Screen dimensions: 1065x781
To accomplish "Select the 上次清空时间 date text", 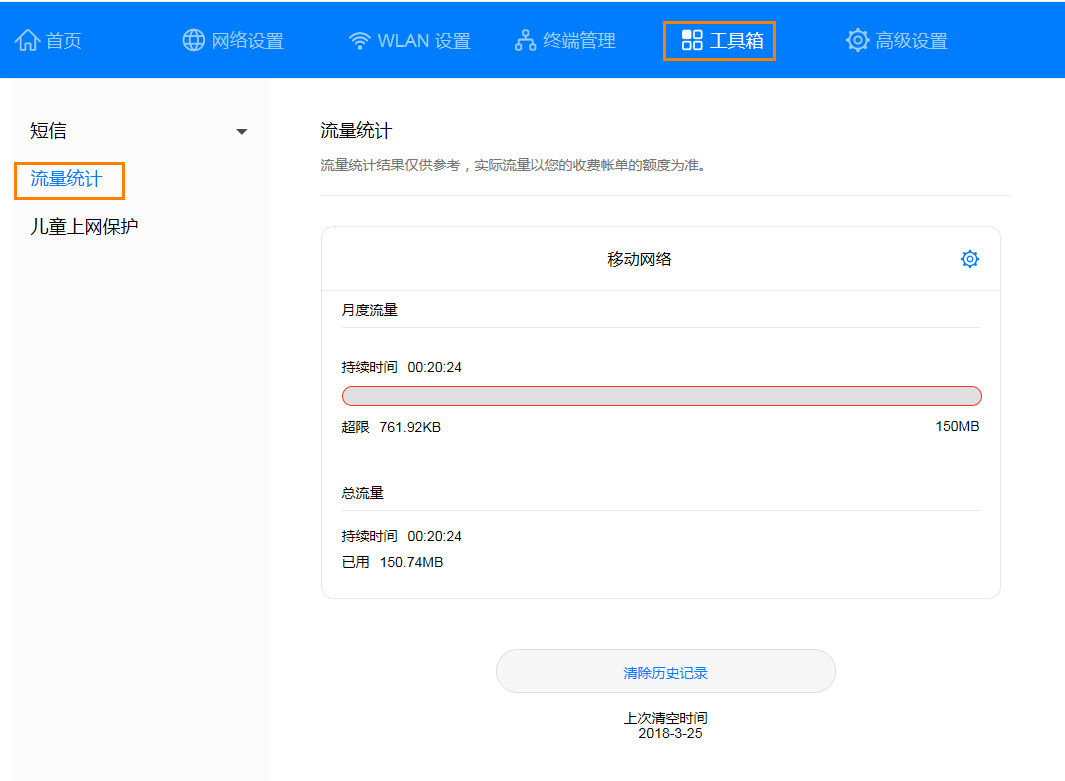I will tap(665, 718).
